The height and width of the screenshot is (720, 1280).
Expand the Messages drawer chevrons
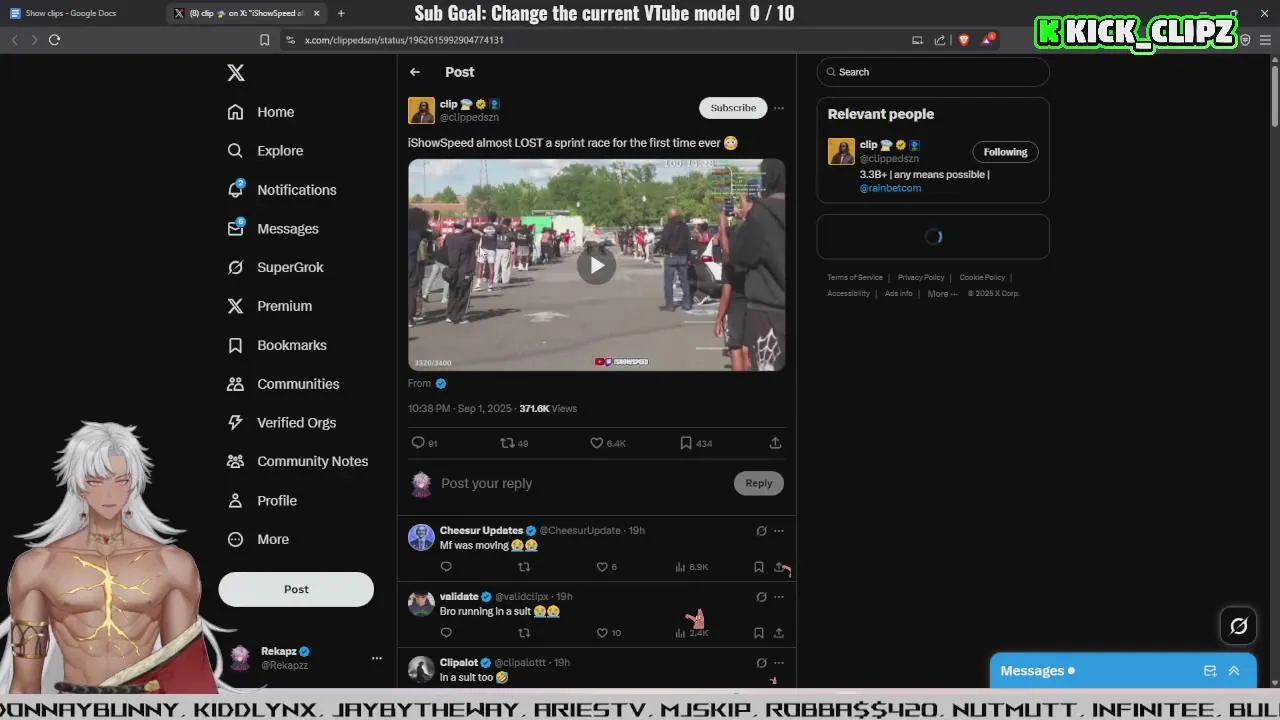tap(1234, 671)
